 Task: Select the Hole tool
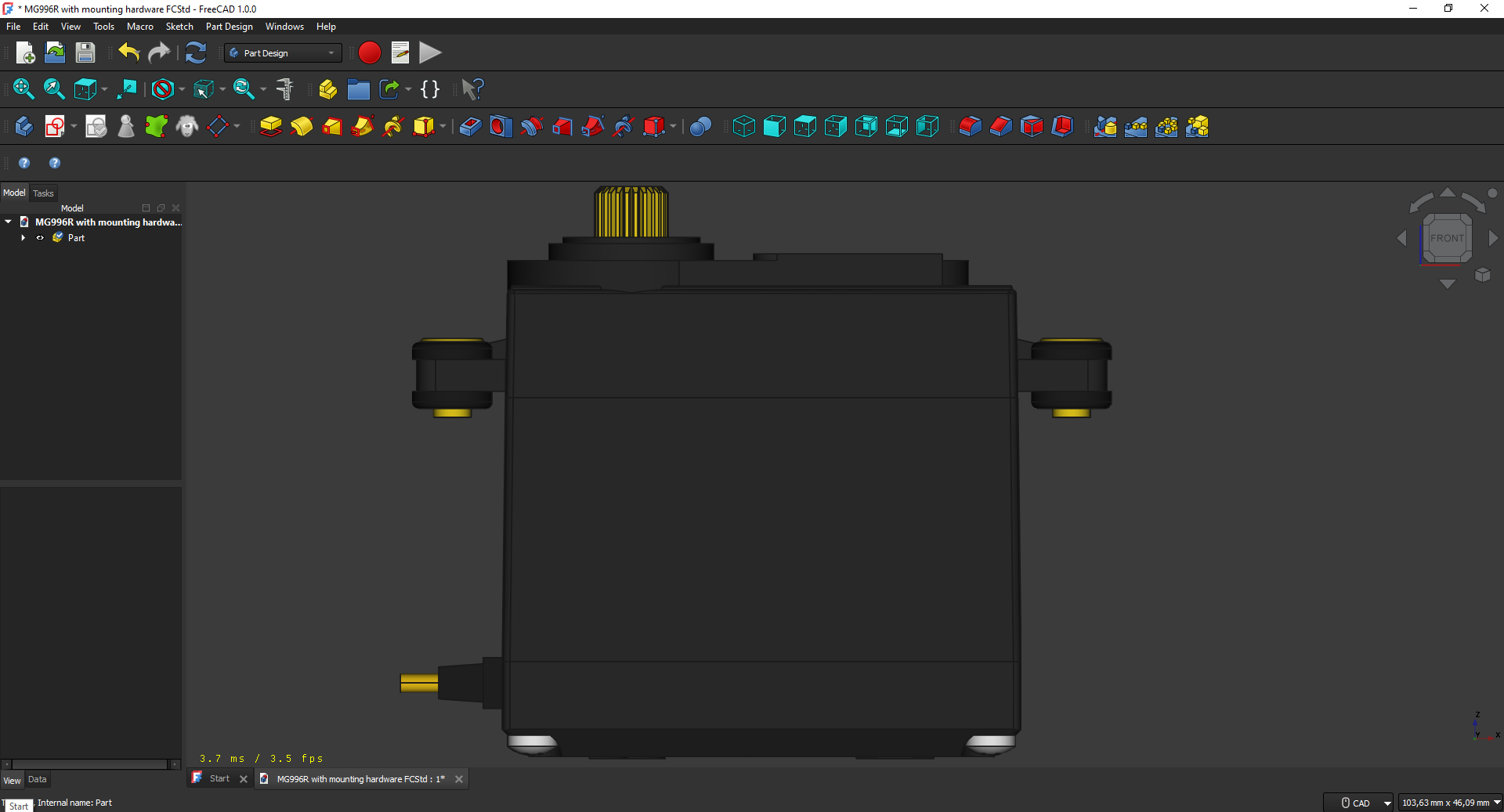[501, 126]
